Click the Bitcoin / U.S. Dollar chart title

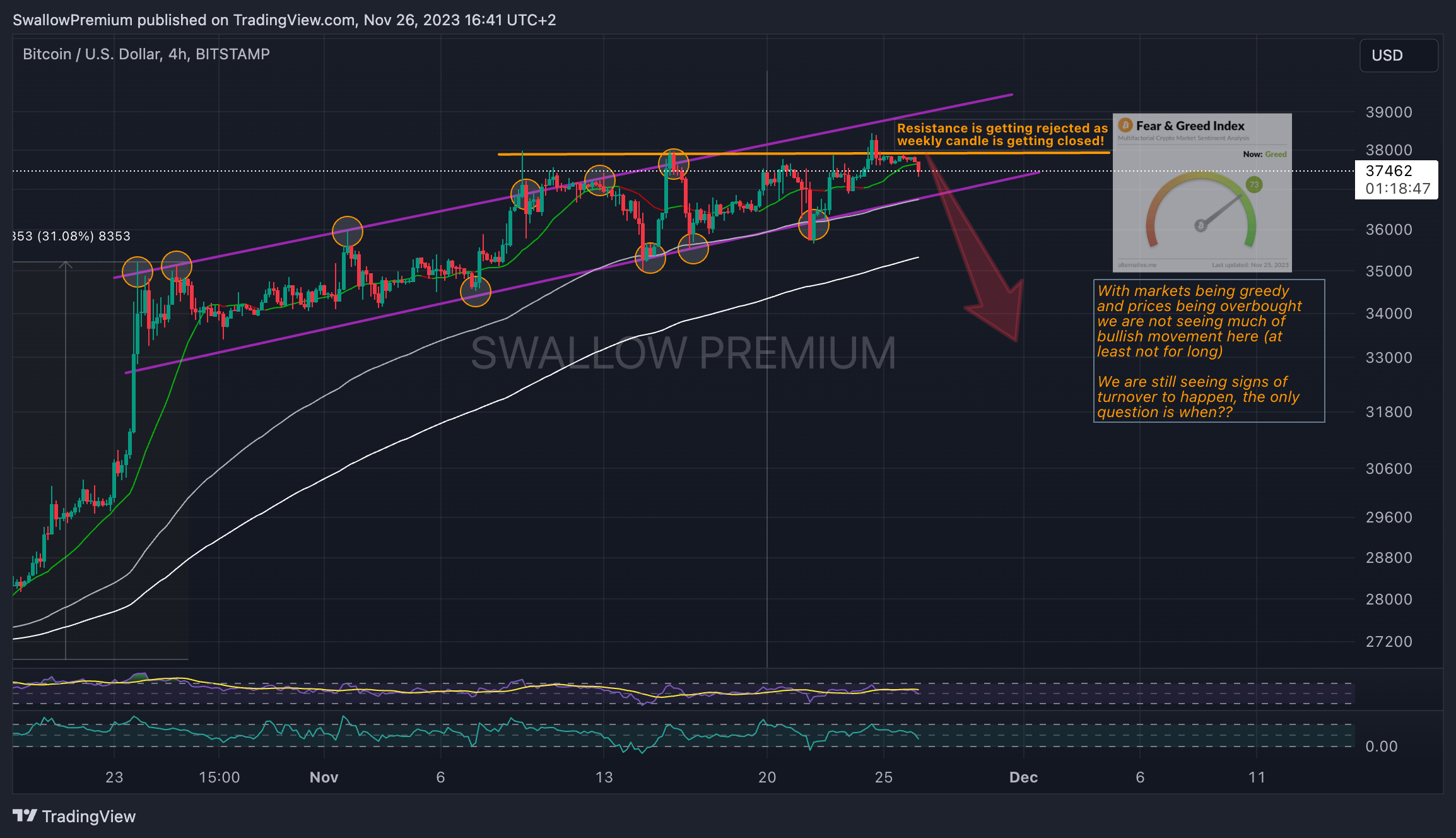point(146,54)
